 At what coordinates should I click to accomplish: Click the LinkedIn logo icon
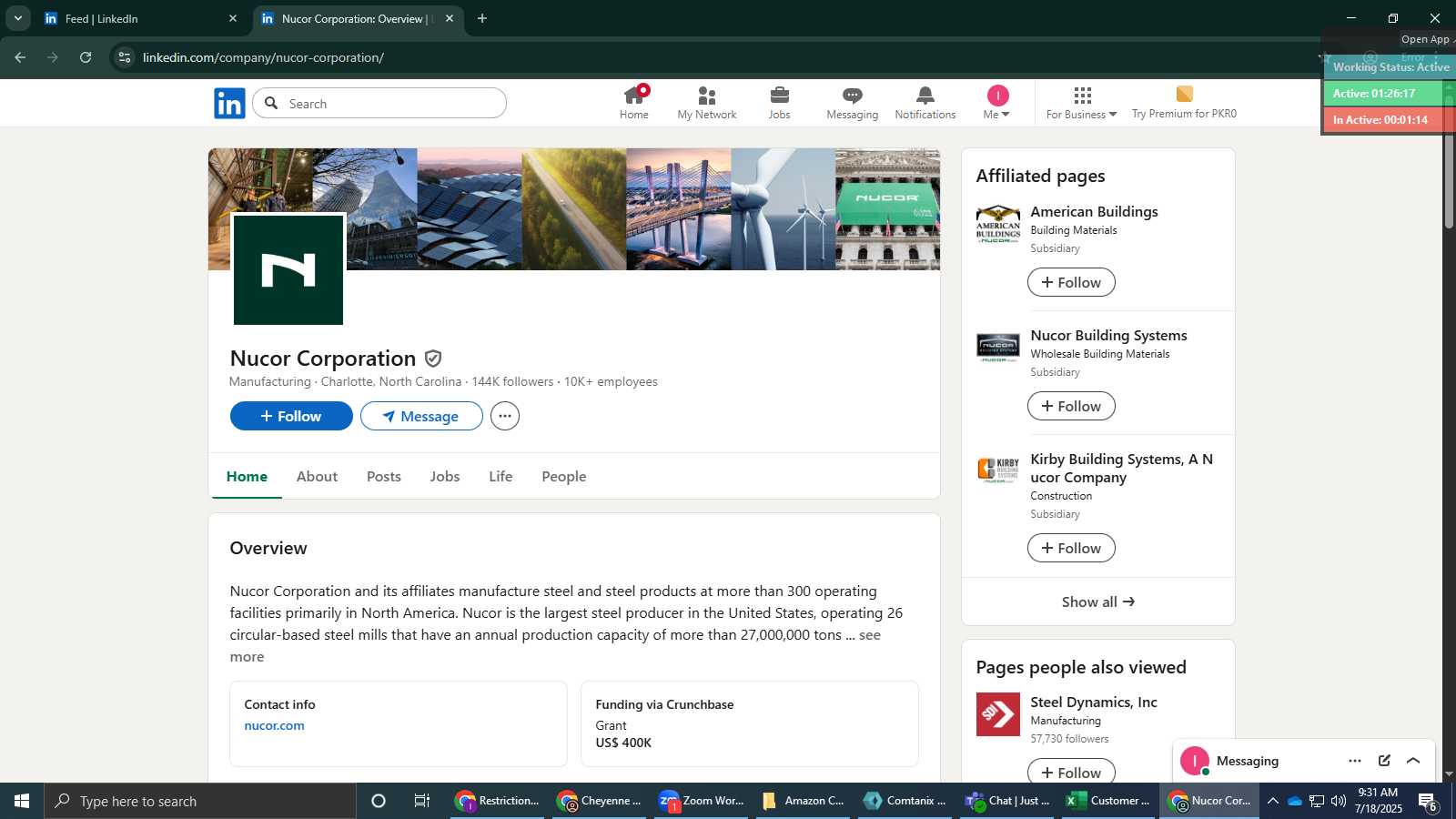229,103
